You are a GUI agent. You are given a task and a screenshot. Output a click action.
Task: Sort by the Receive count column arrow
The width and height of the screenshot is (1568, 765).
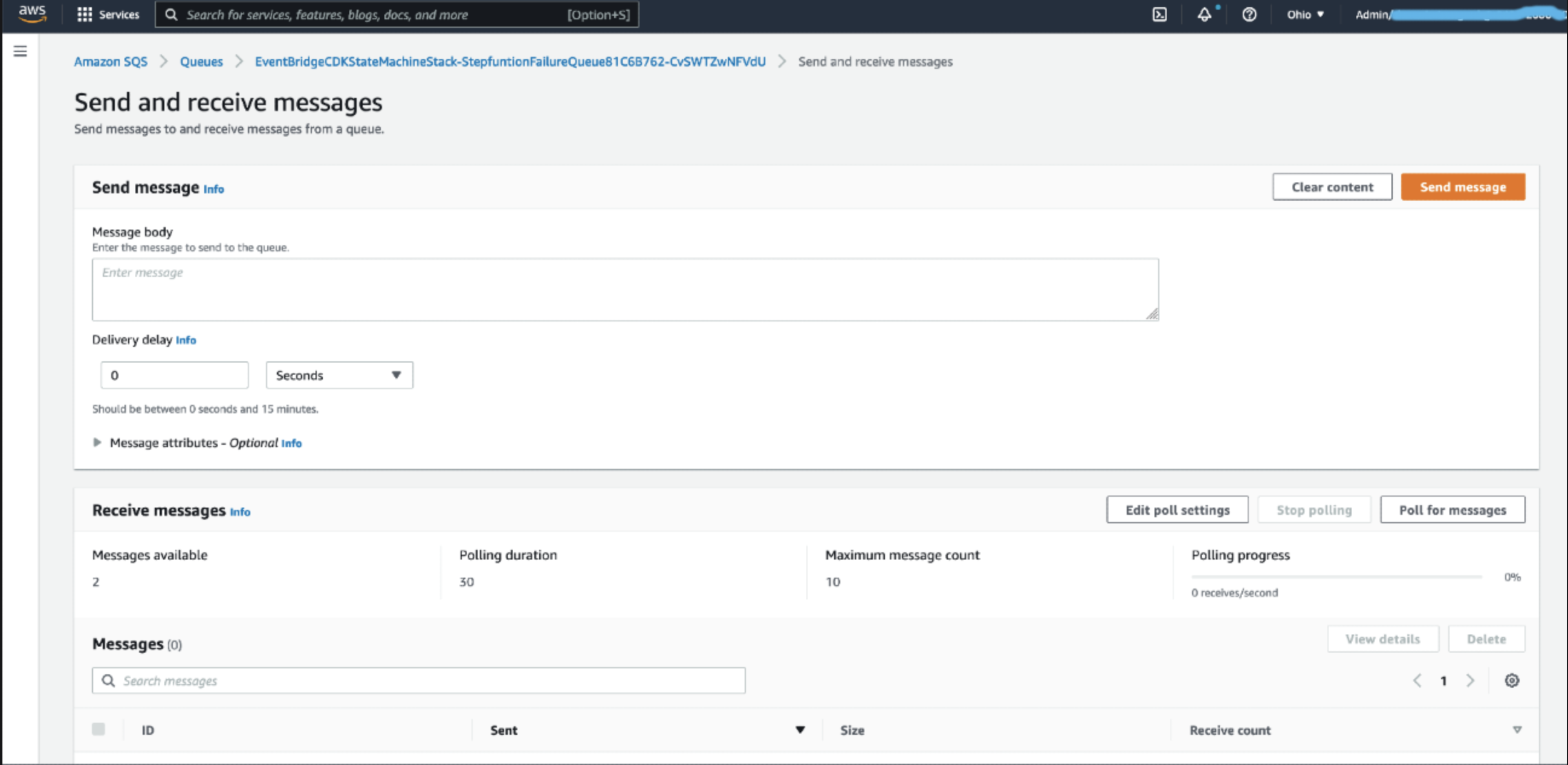pyautogui.click(x=1517, y=730)
